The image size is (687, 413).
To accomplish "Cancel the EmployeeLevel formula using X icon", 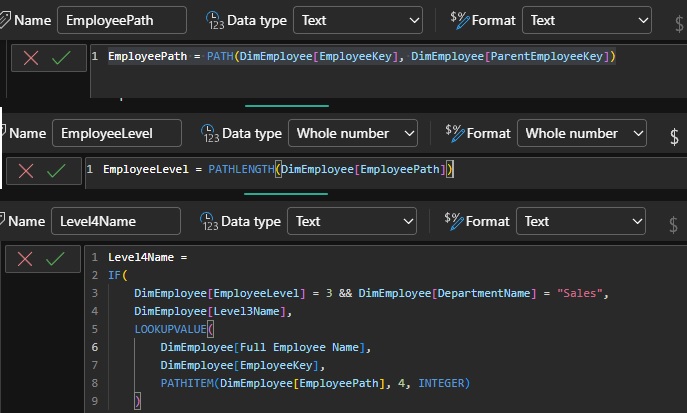I will tap(26, 171).
